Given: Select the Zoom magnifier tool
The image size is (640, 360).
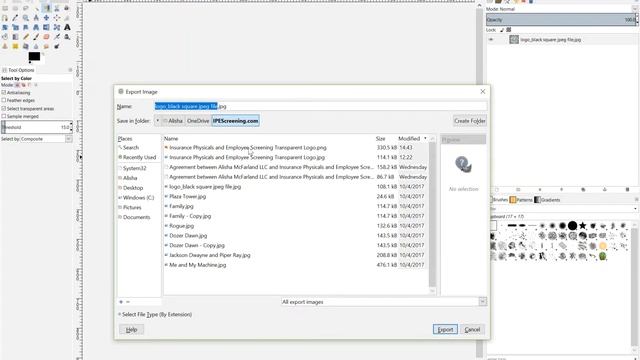Looking at the screenshot, I should [26, 18].
